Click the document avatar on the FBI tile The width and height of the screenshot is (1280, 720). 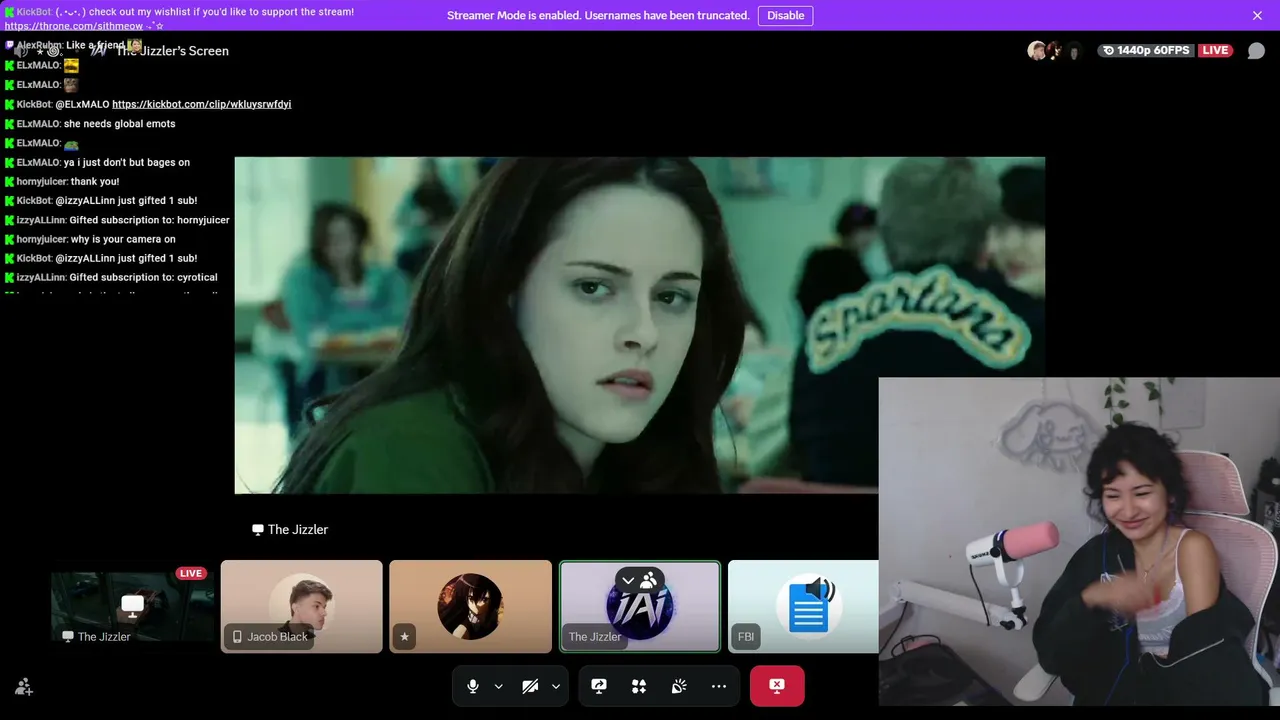(808, 607)
